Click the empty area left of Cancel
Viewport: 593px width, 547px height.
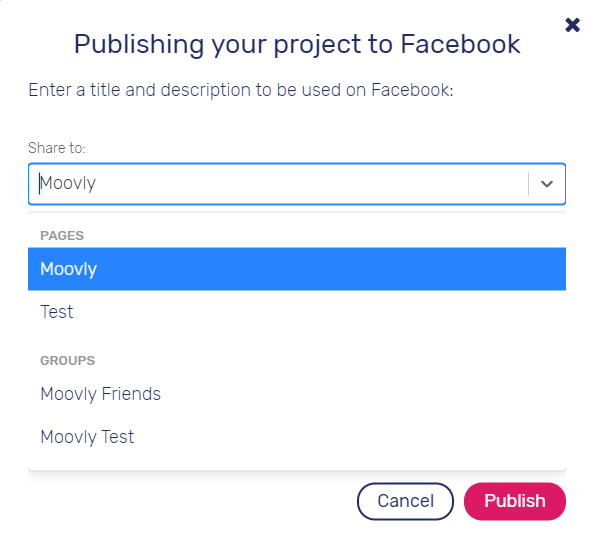coord(189,501)
